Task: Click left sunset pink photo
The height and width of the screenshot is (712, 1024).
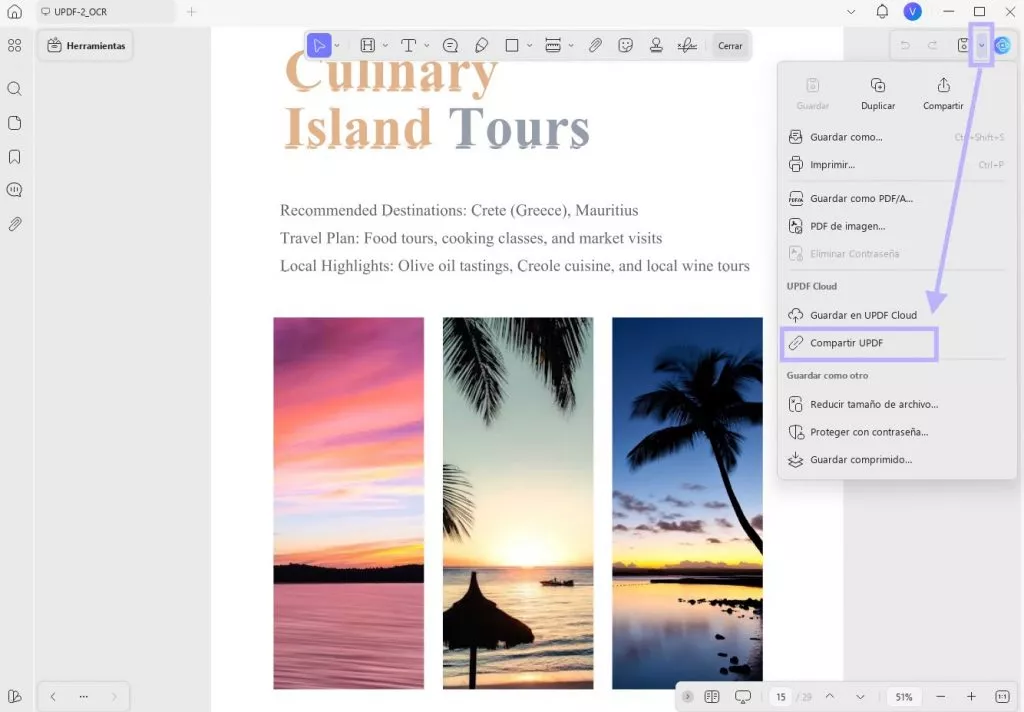Action: (349, 503)
